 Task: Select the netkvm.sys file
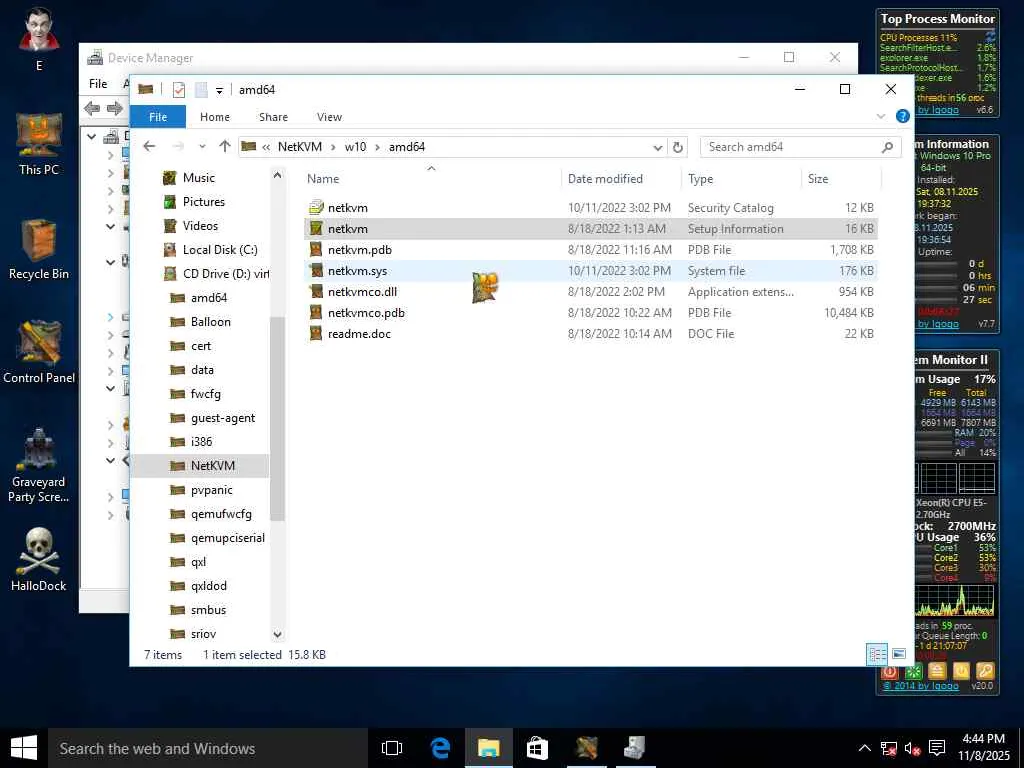591,270
